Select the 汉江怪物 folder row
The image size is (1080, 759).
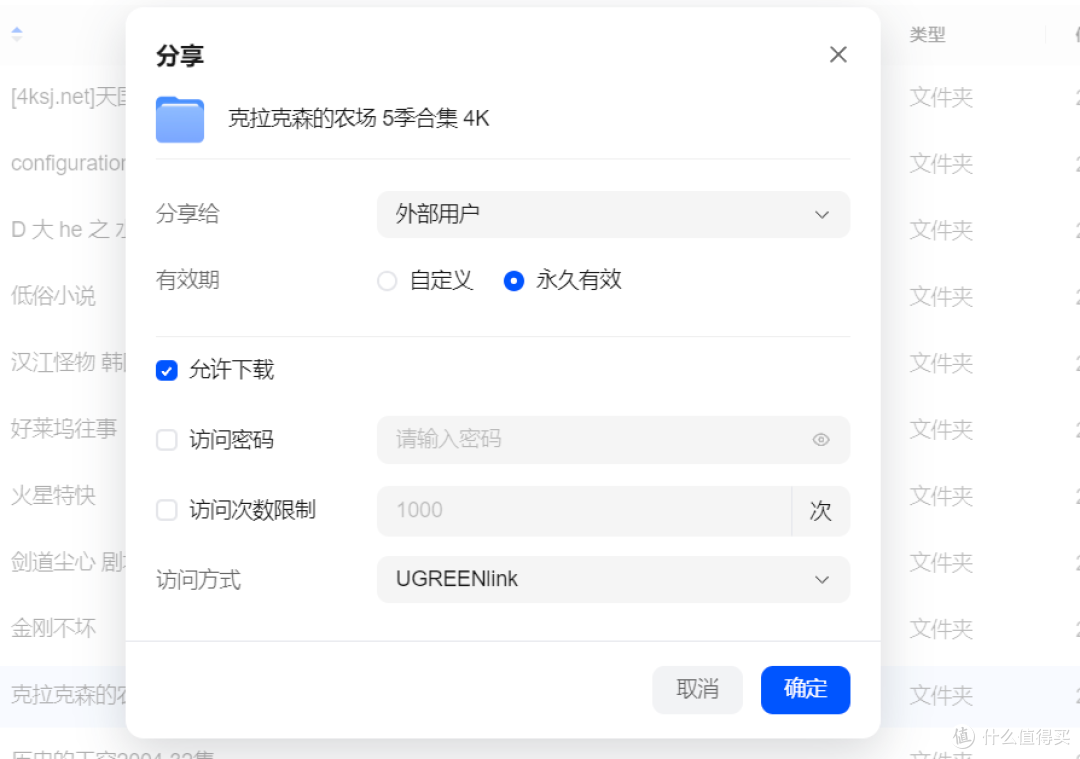68,362
